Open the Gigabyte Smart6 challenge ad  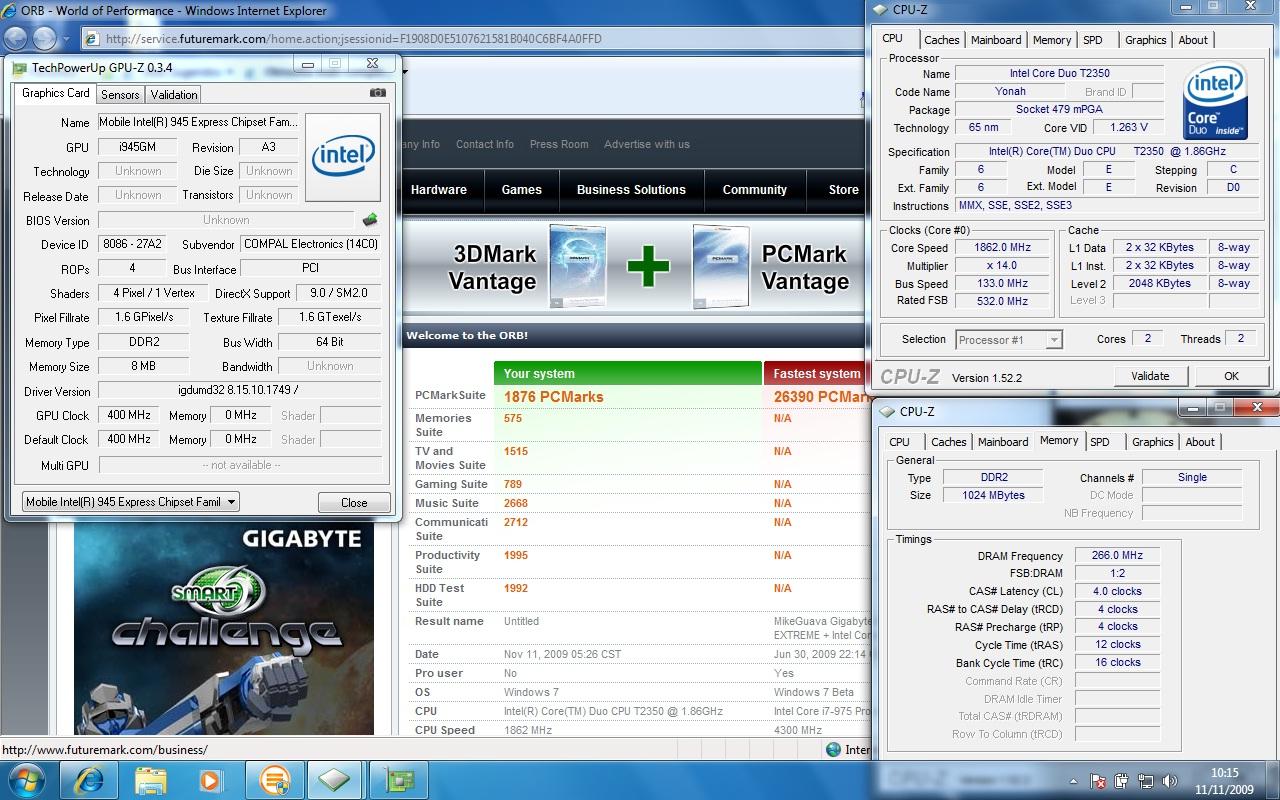223,628
